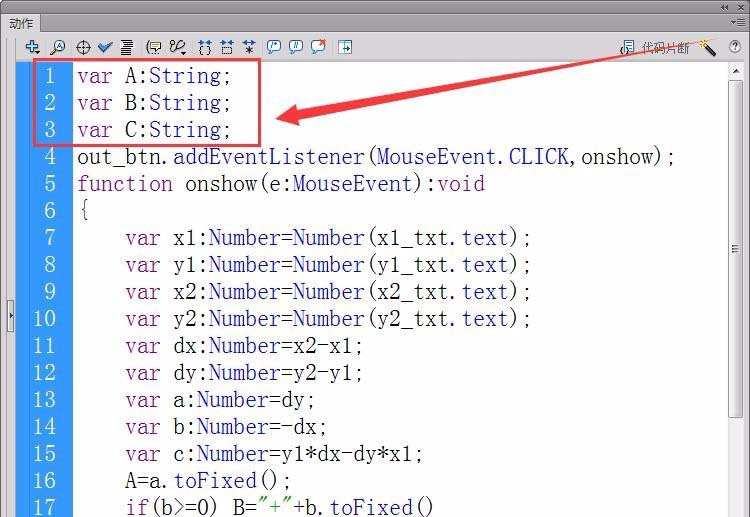Open the Help question mark icon
This screenshot has height=517, width=750.
(735, 46)
